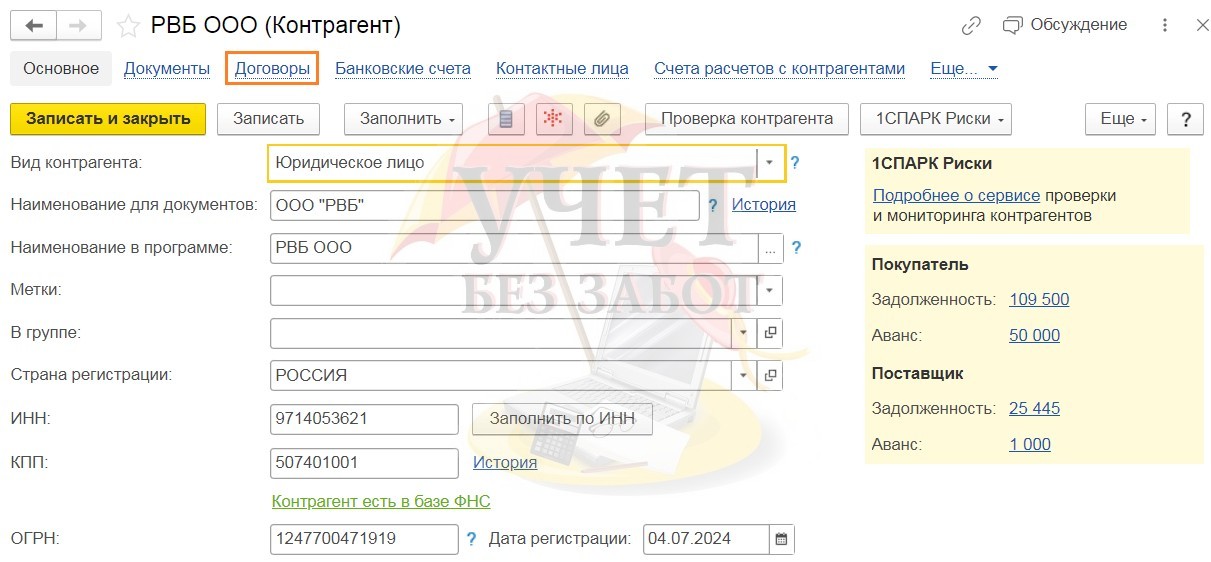Show help next to ОГРН field

471,539
